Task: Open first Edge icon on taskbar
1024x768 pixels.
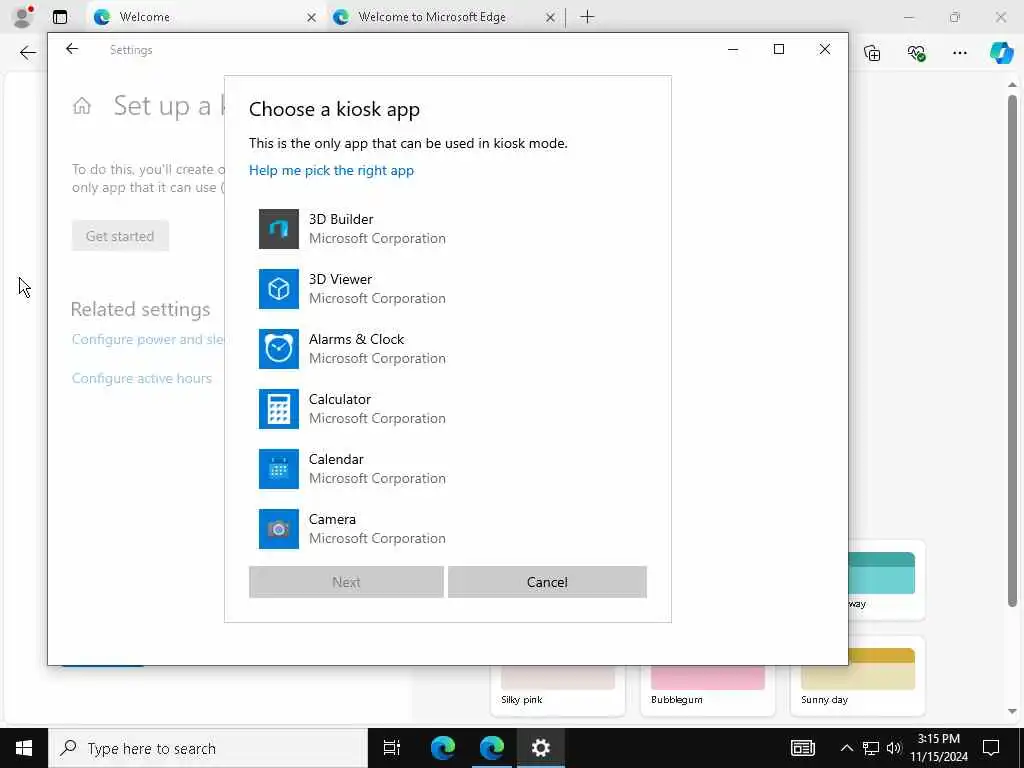Action: click(443, 748)
